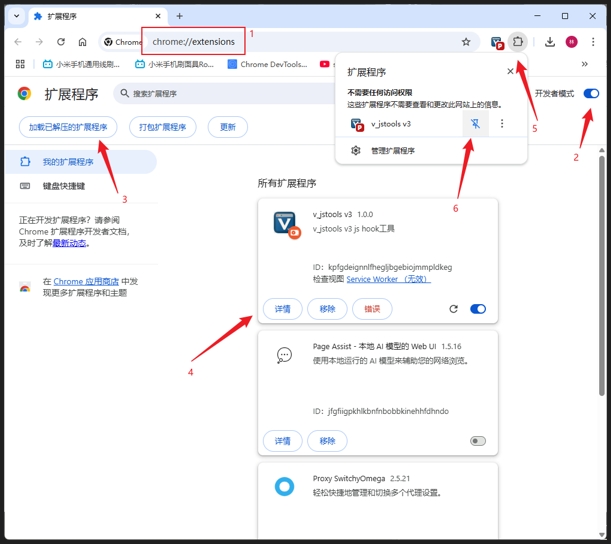Disable the v_jstools v3 extension toggle
This screenshot has height=544, width=611.
pos(478,309)
